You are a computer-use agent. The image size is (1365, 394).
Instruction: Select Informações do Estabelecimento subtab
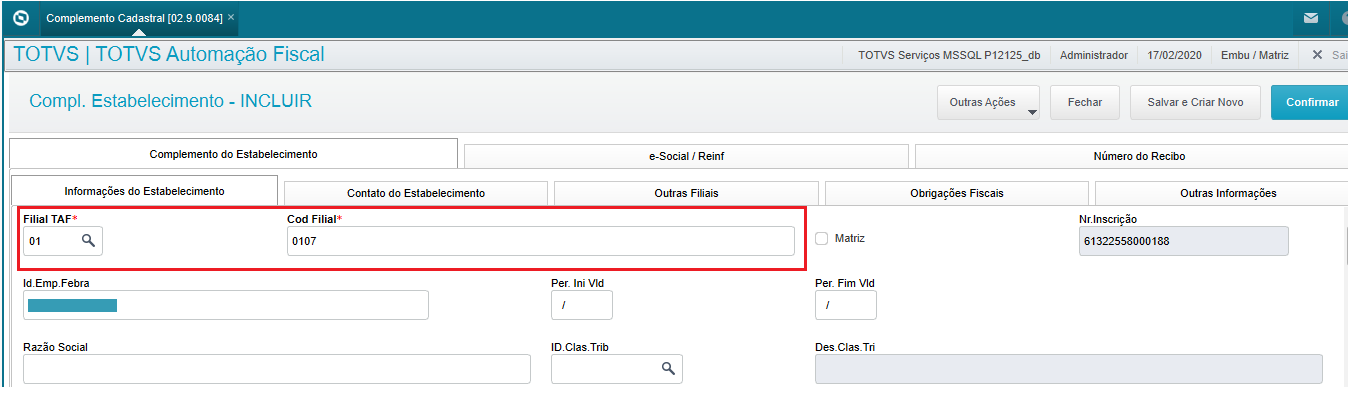coord(144,190)
